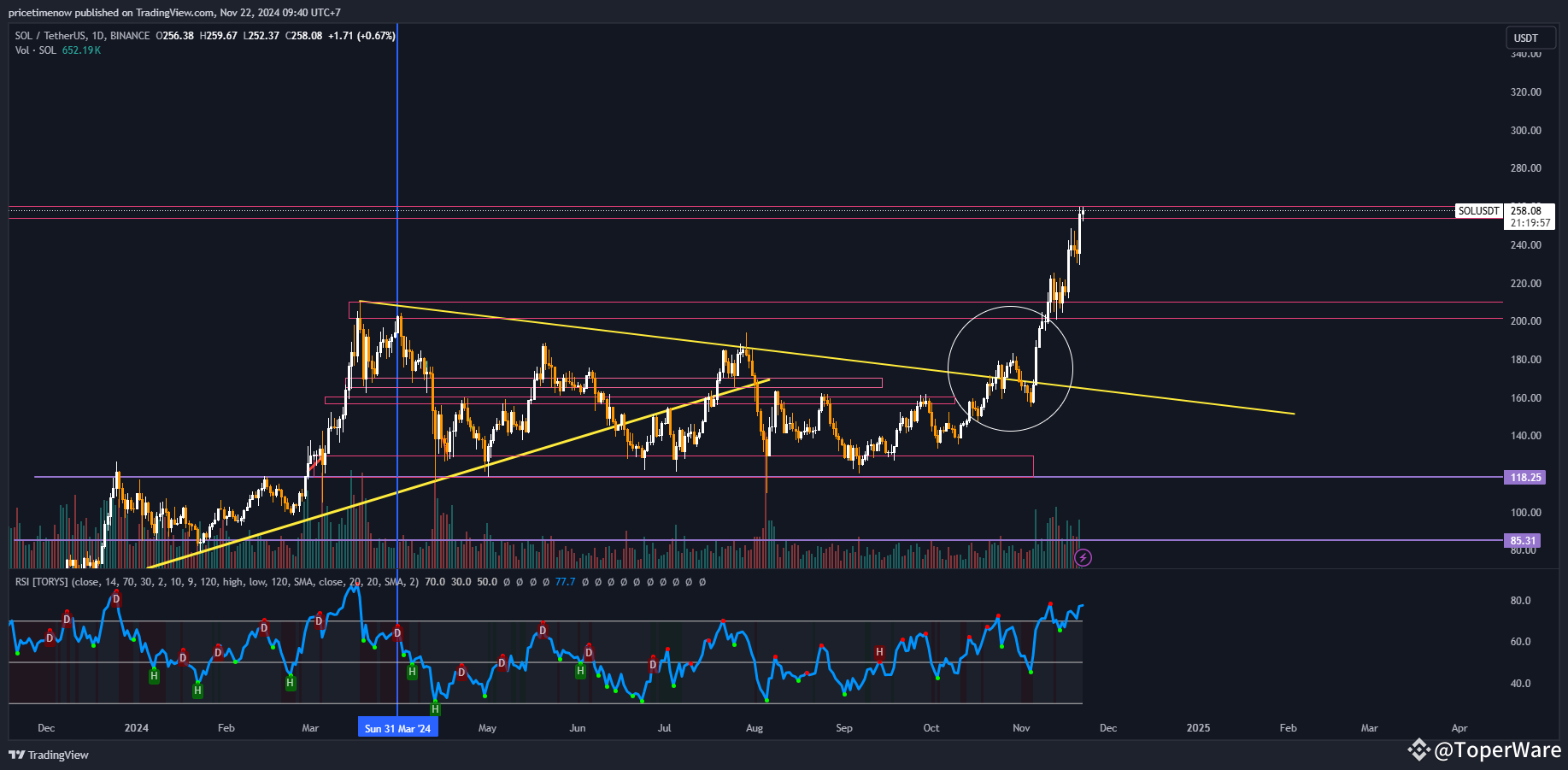
Task: Click the 220.00 price axis label
Action: point(1526,284)
